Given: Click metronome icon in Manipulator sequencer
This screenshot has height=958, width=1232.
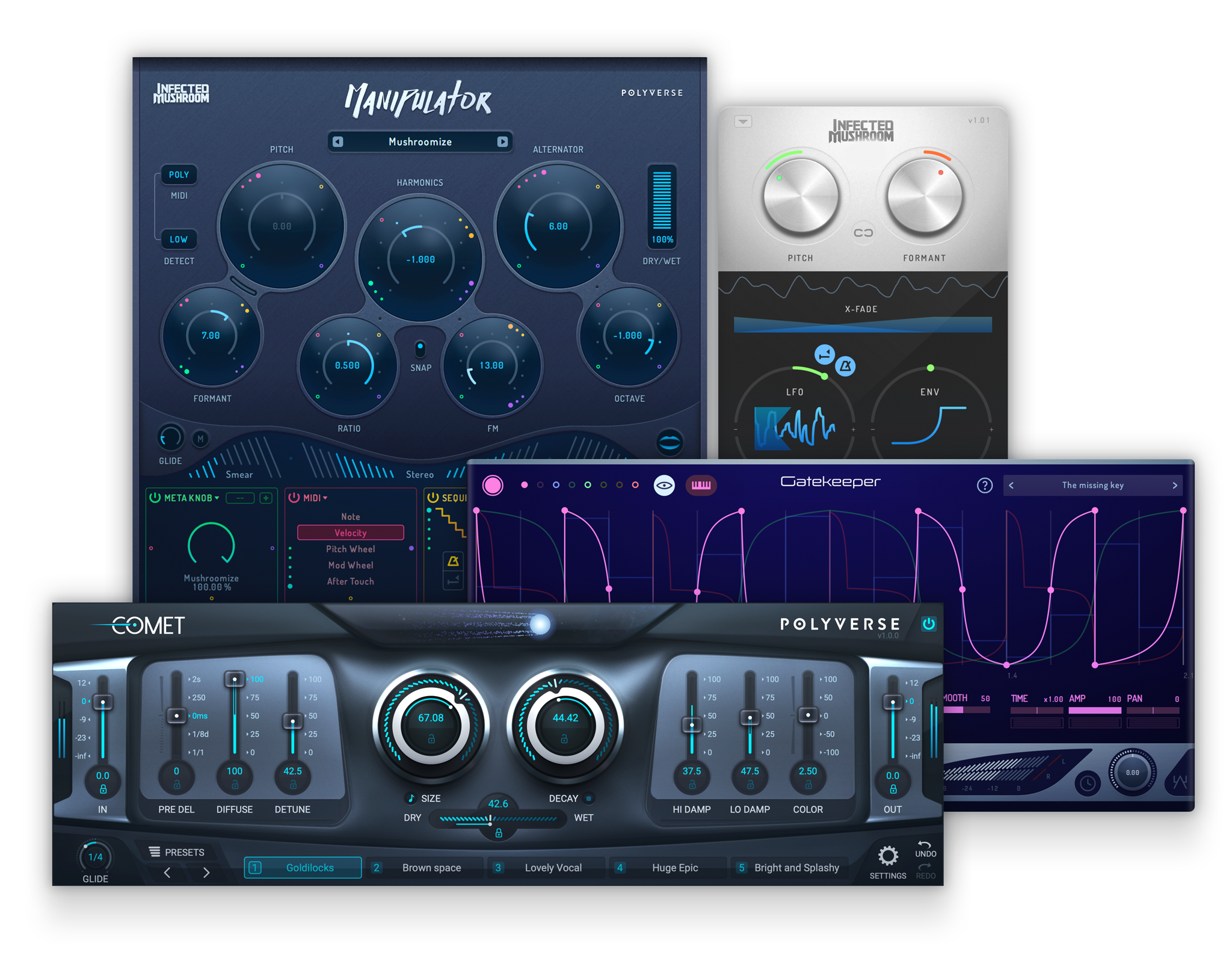Looking at the screenshot, I should click(453, 561).
